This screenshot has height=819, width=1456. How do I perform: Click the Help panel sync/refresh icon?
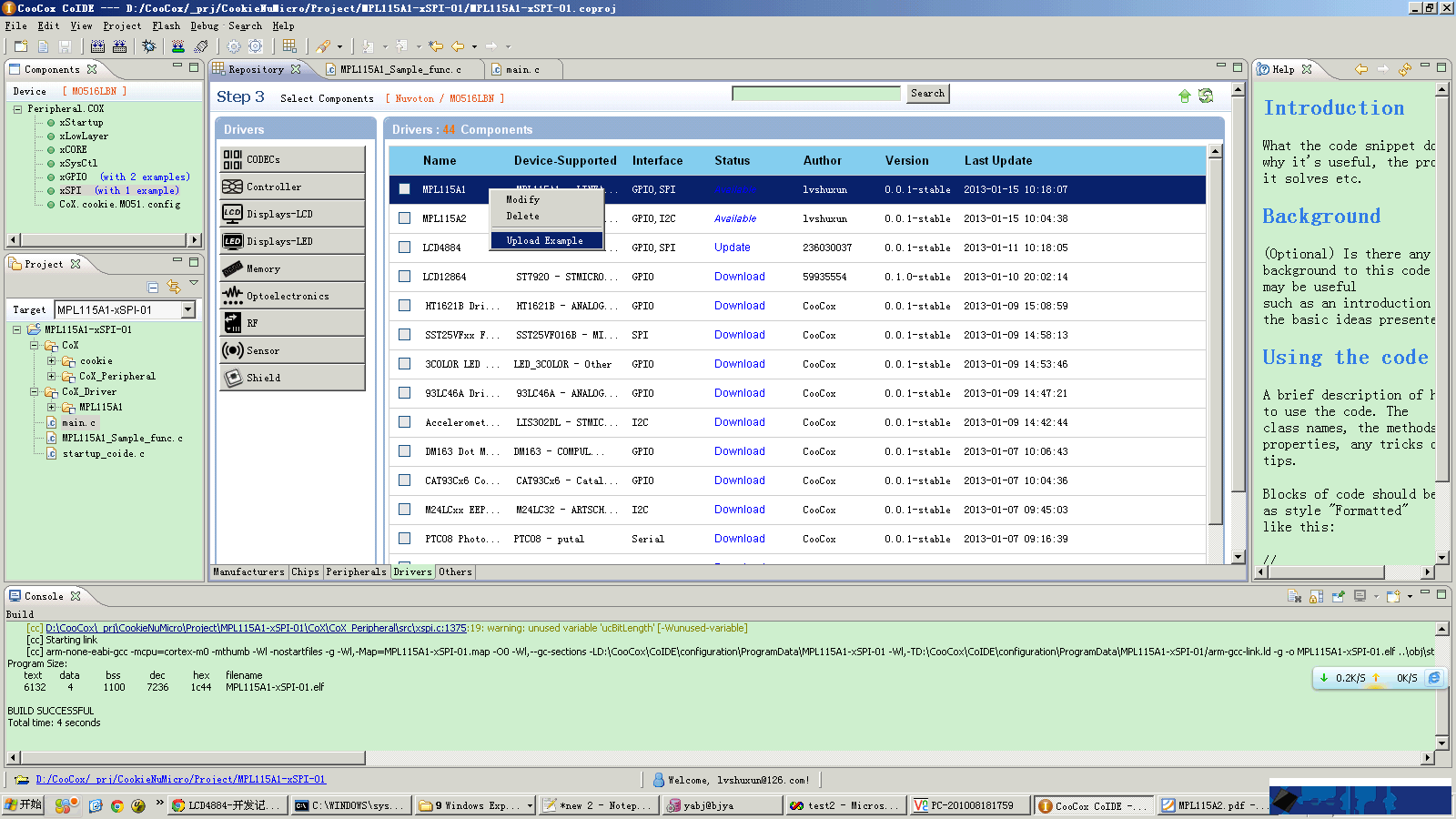[x=1405, y=69]
